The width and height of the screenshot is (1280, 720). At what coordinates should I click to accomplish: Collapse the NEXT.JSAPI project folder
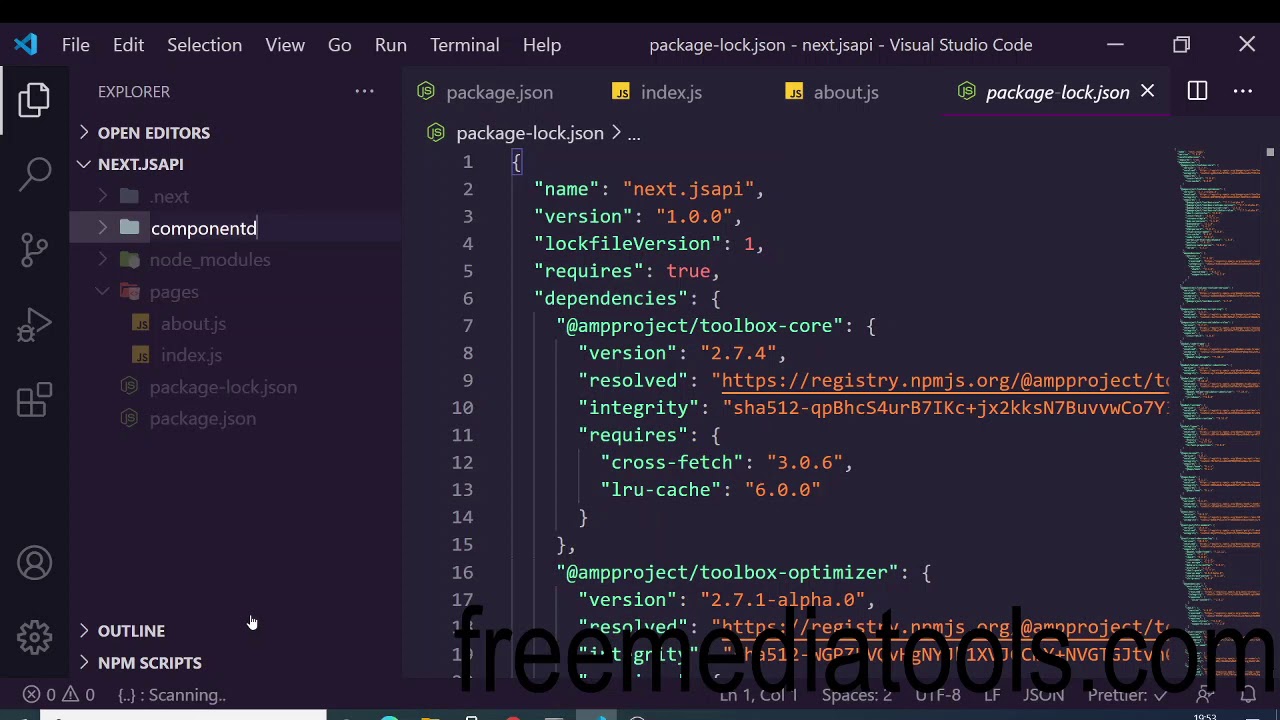140,164
